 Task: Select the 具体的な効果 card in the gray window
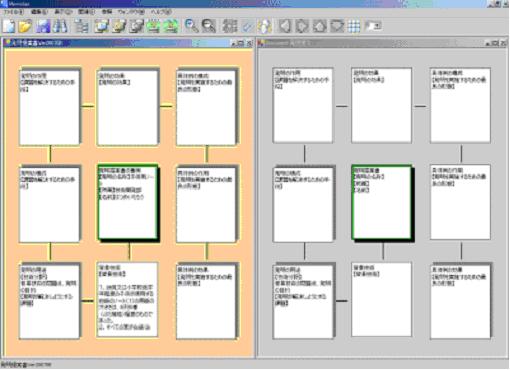460,300
